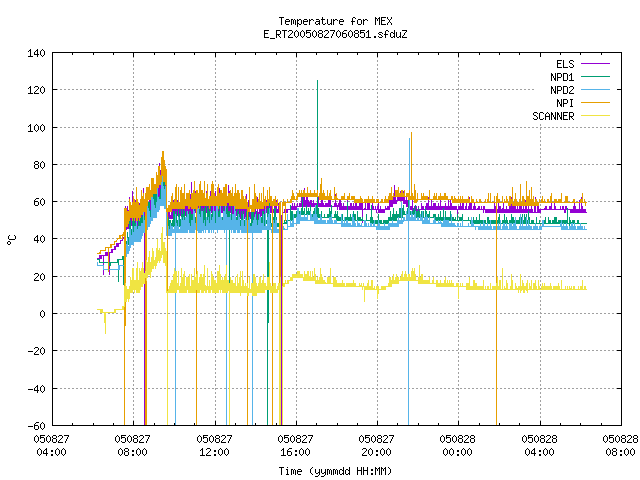This screenshot has width=640, height=480.
Task: Click the y-axis value -60
Action: coord(36,426)
